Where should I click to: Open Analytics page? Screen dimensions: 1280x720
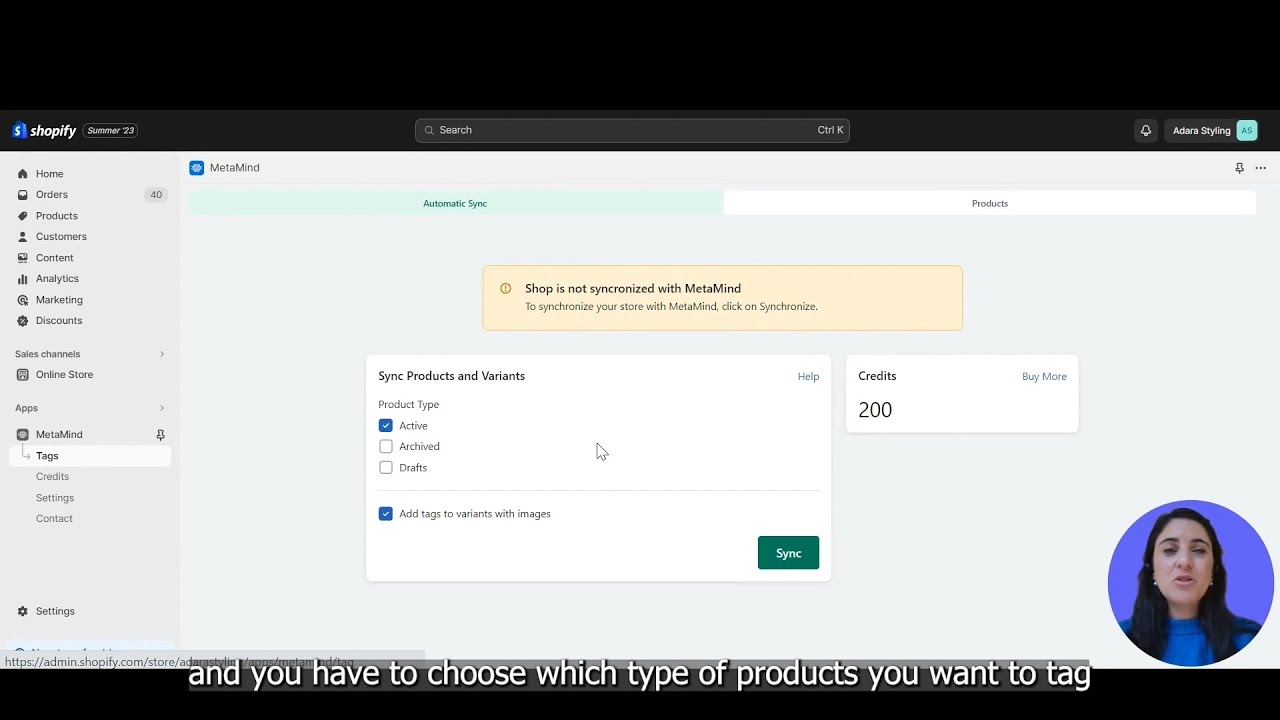[57, 279]
